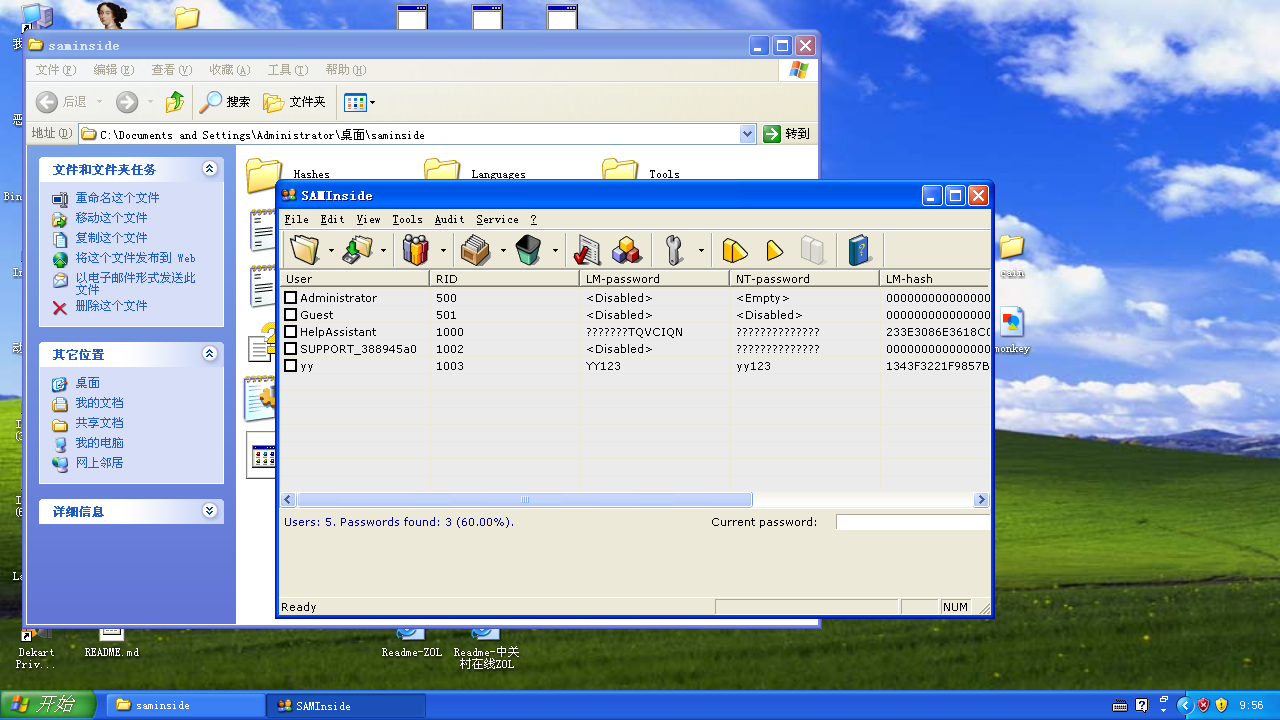Open dropdown arrow beside the open-folder import icon
Image resolution: width=1280 pixels, height=720 pixels.
click(331, 250)
